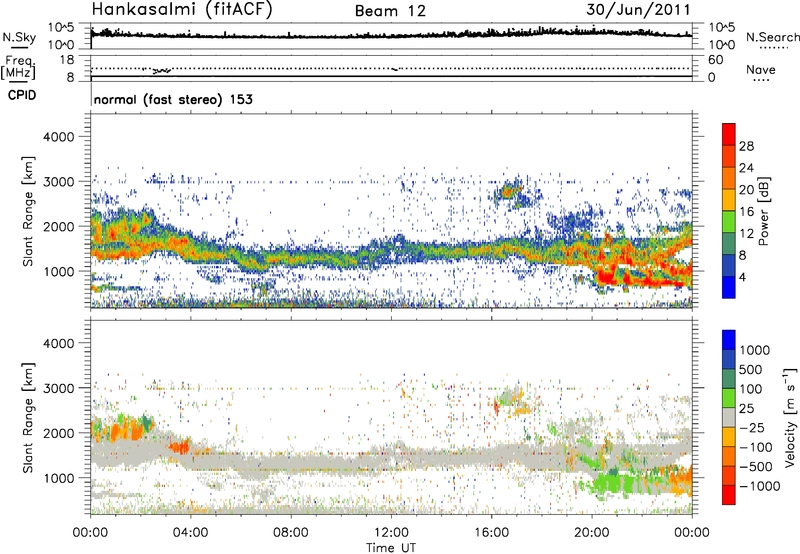This screenshot has width=800, height=554.
Task: Click the '12' tick on Power colorbar
Action: [x=746, y=234]
